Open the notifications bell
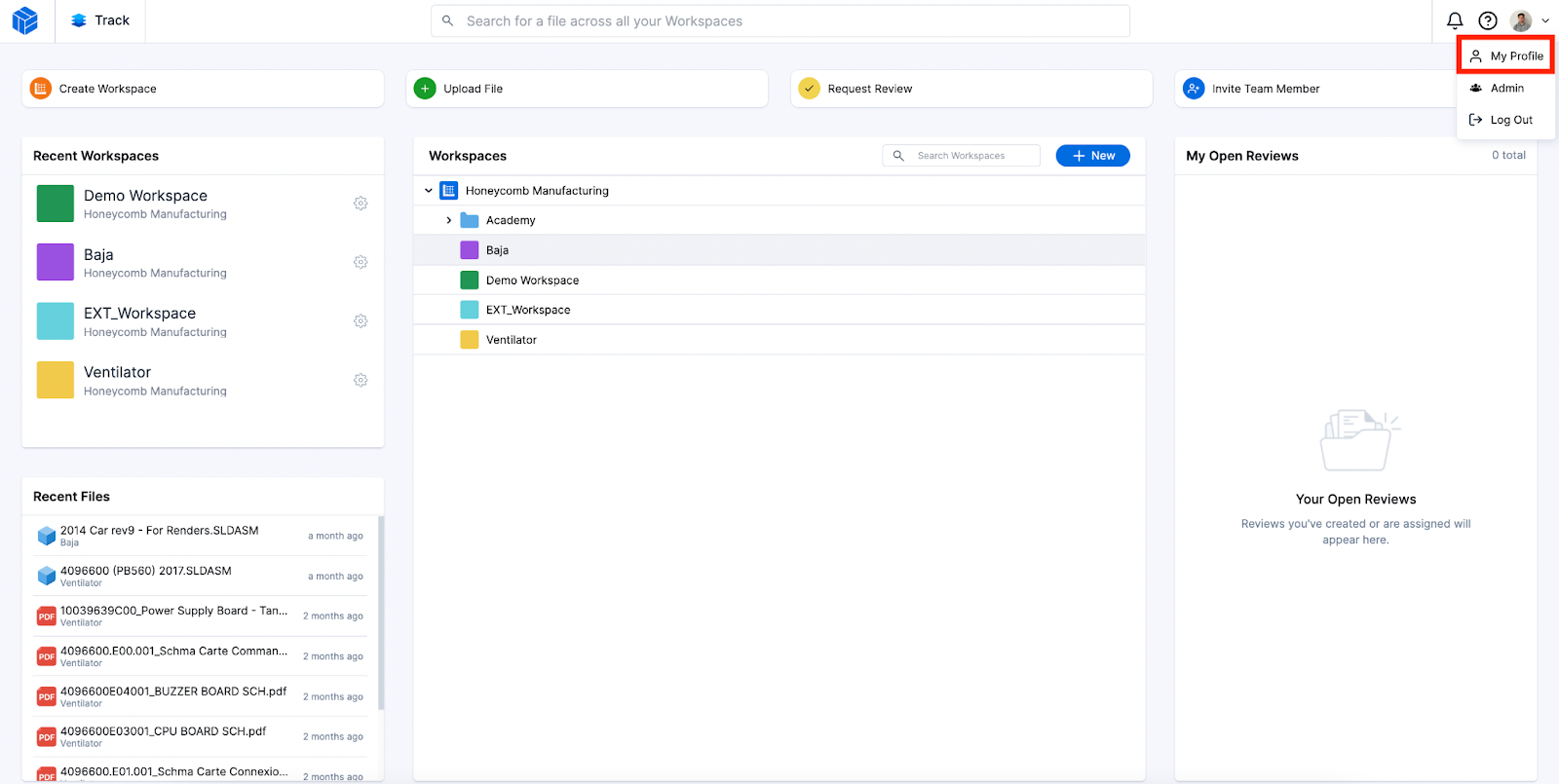1559x784 pixels. pos(1455,20)
